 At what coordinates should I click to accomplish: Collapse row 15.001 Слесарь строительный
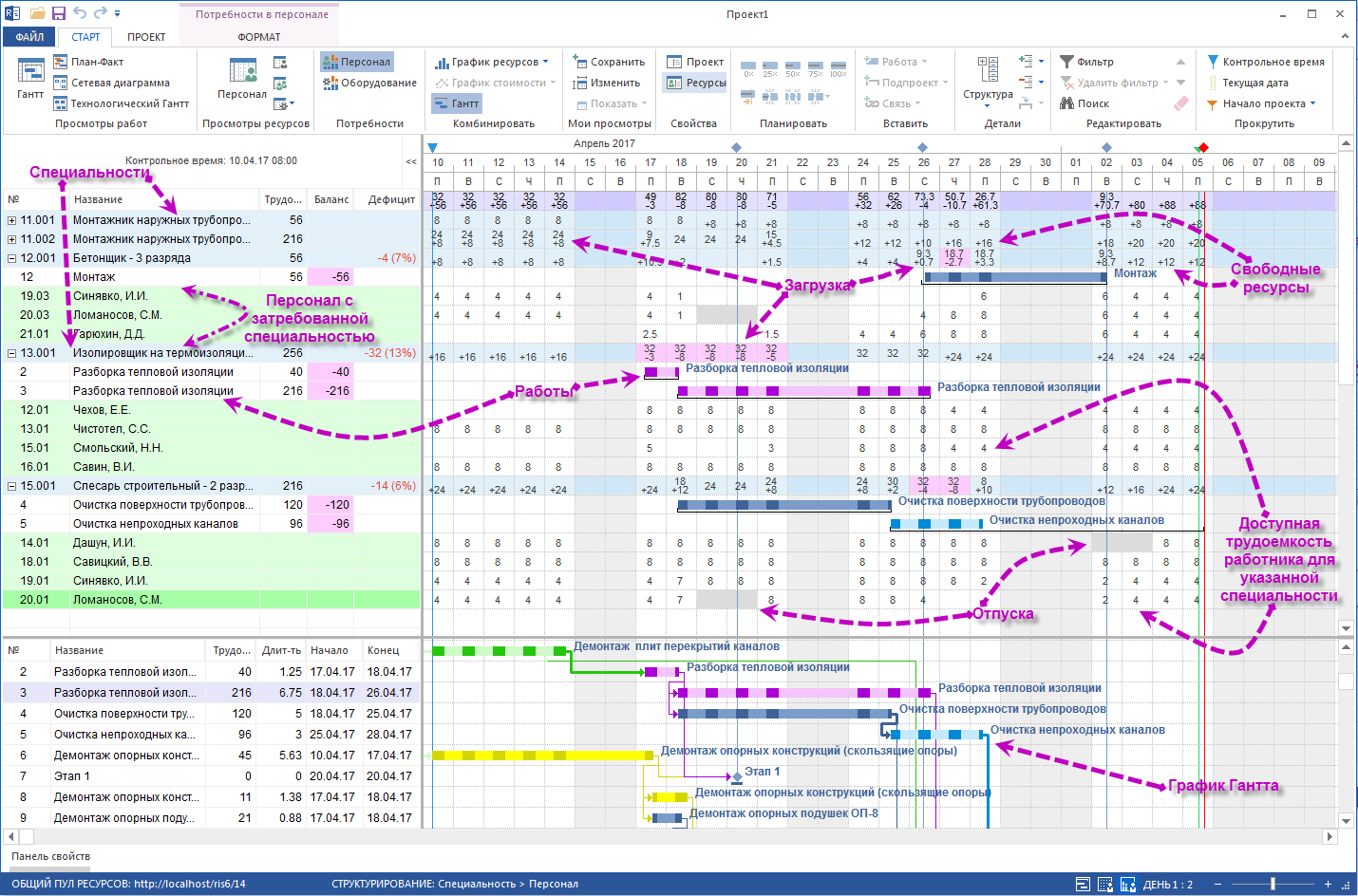point(12,486)
